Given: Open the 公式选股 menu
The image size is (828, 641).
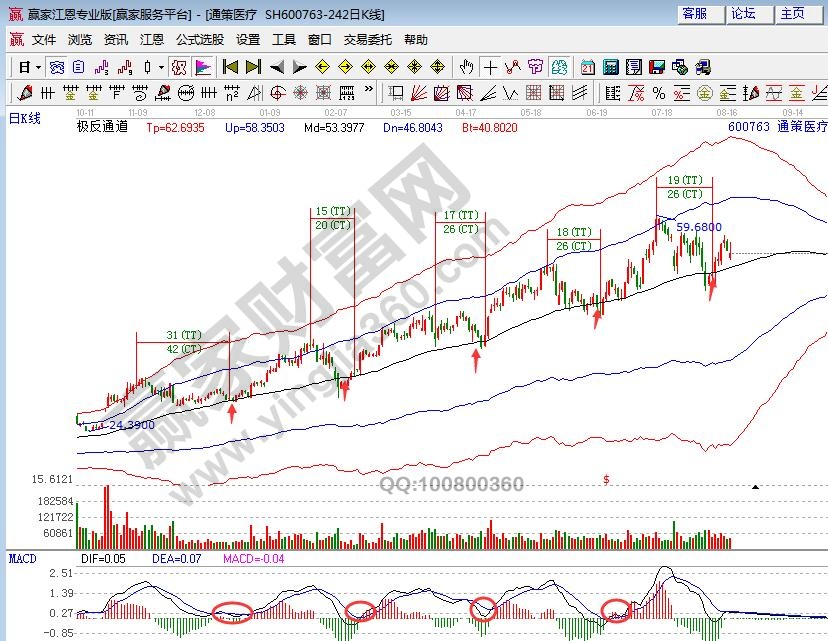Looking at the screenshot, I should 199,40.
